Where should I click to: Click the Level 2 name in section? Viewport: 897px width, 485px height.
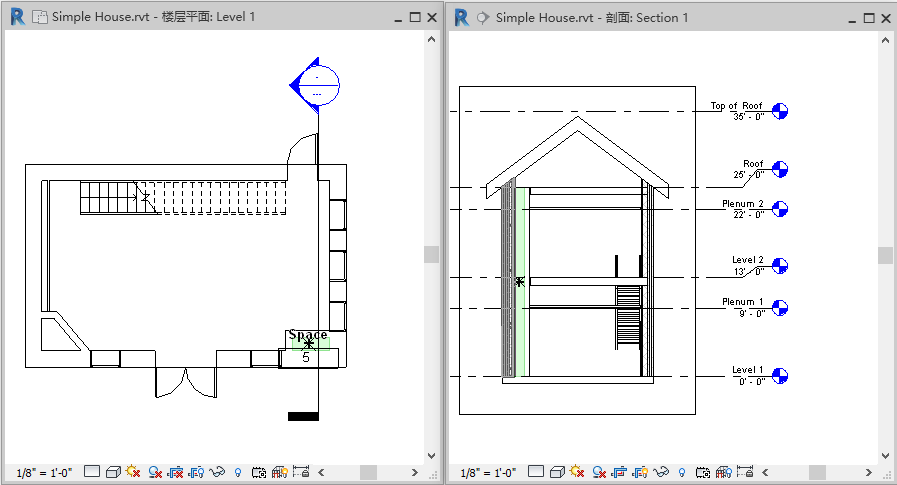(x=748, y=260)
